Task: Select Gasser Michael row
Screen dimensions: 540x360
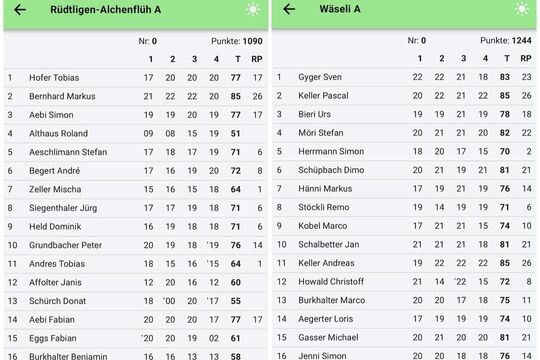Action: 404,338
